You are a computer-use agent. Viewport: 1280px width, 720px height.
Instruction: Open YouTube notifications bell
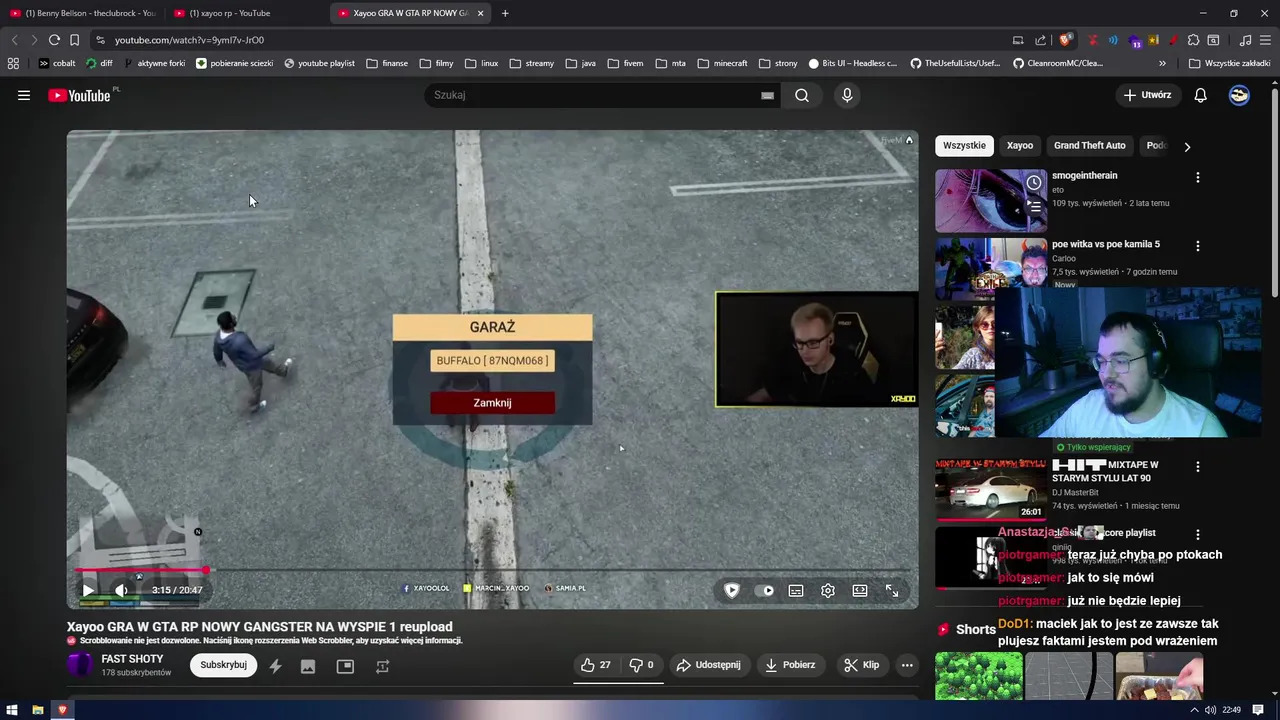(x=1201, y=95)
